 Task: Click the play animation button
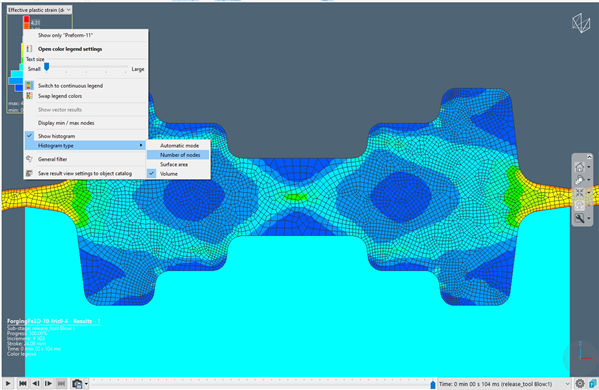(8, 383)
